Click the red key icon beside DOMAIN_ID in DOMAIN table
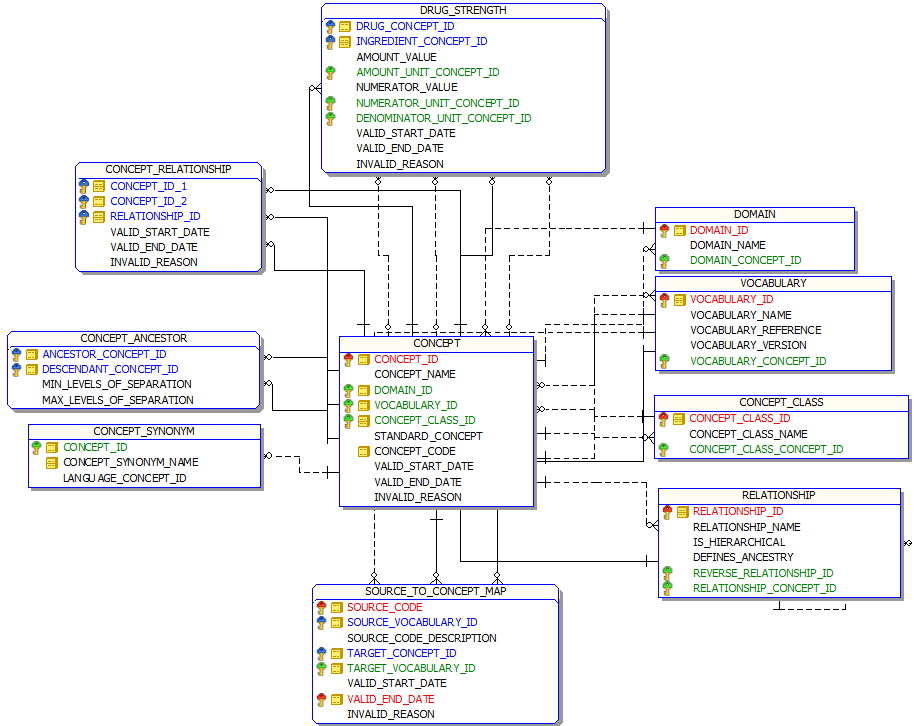 tap(664, 230)
